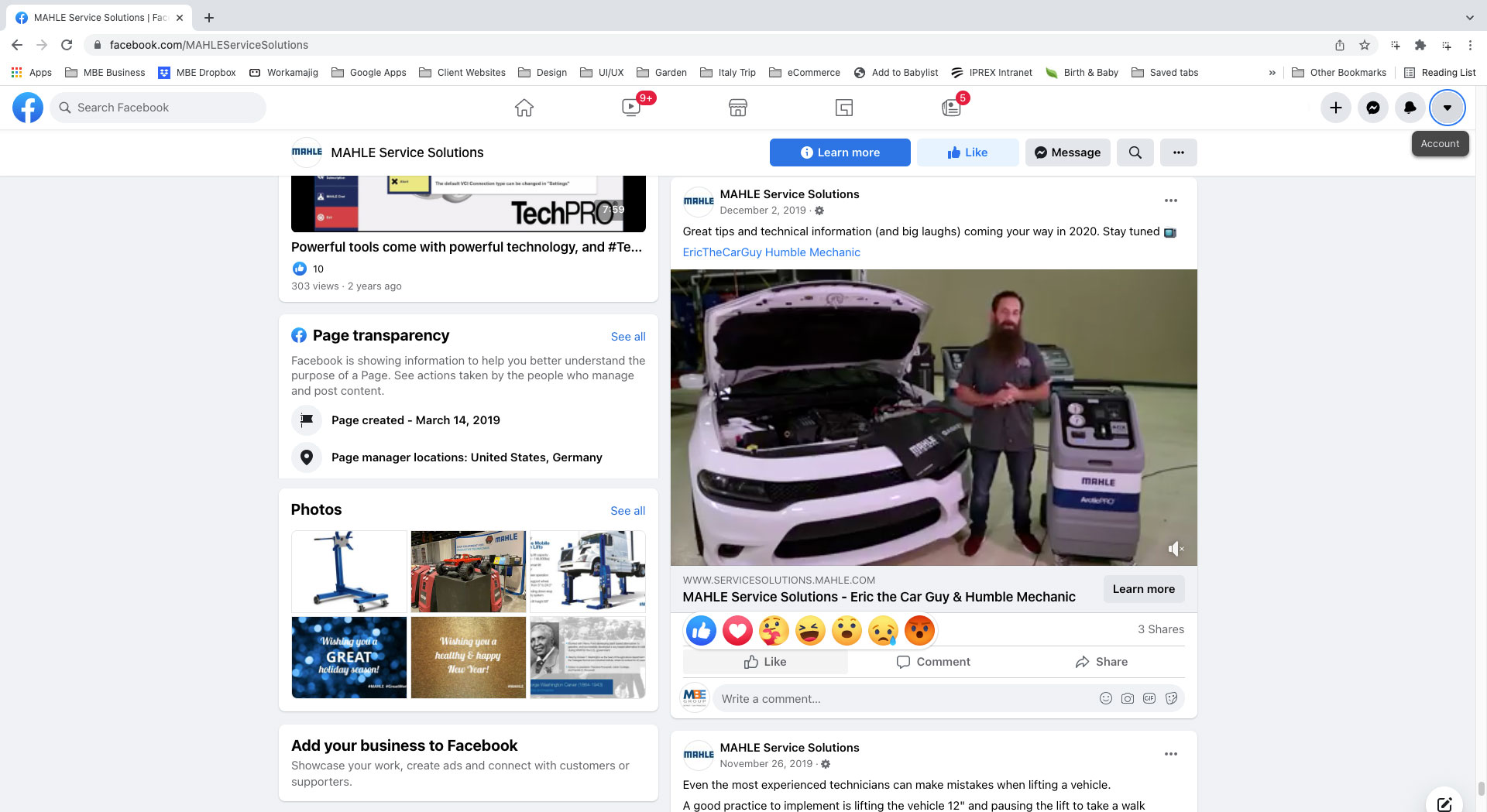Click the Search Facebook field
Viewport: 1487px width, 812px height.
tap(158, 108)
